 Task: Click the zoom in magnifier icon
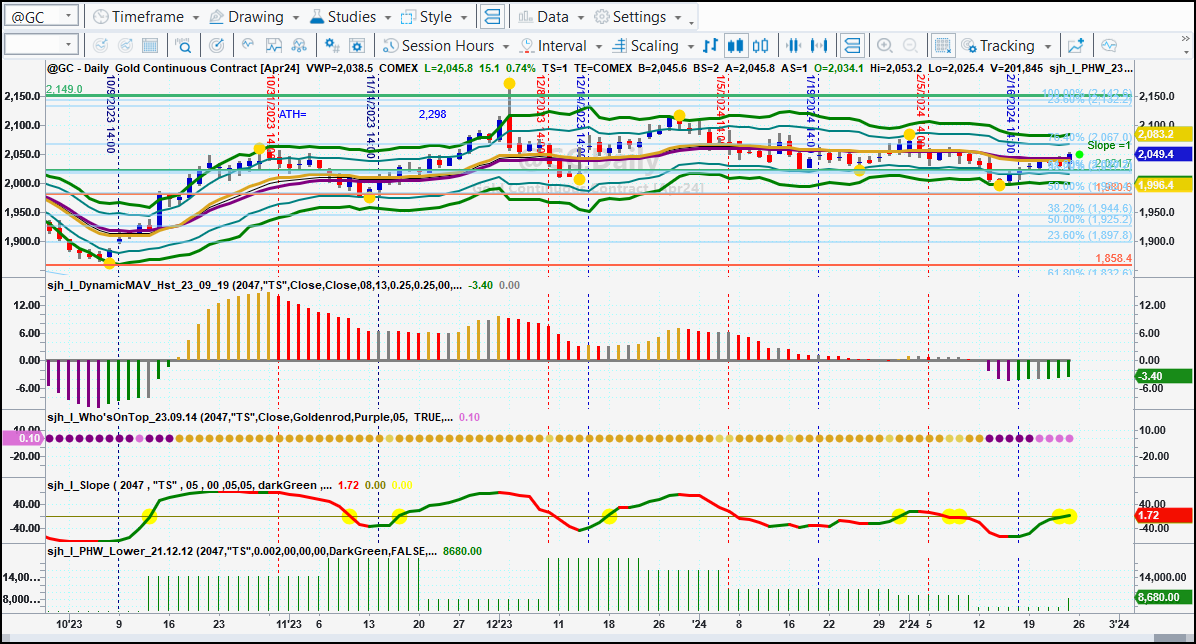[885, 46]
